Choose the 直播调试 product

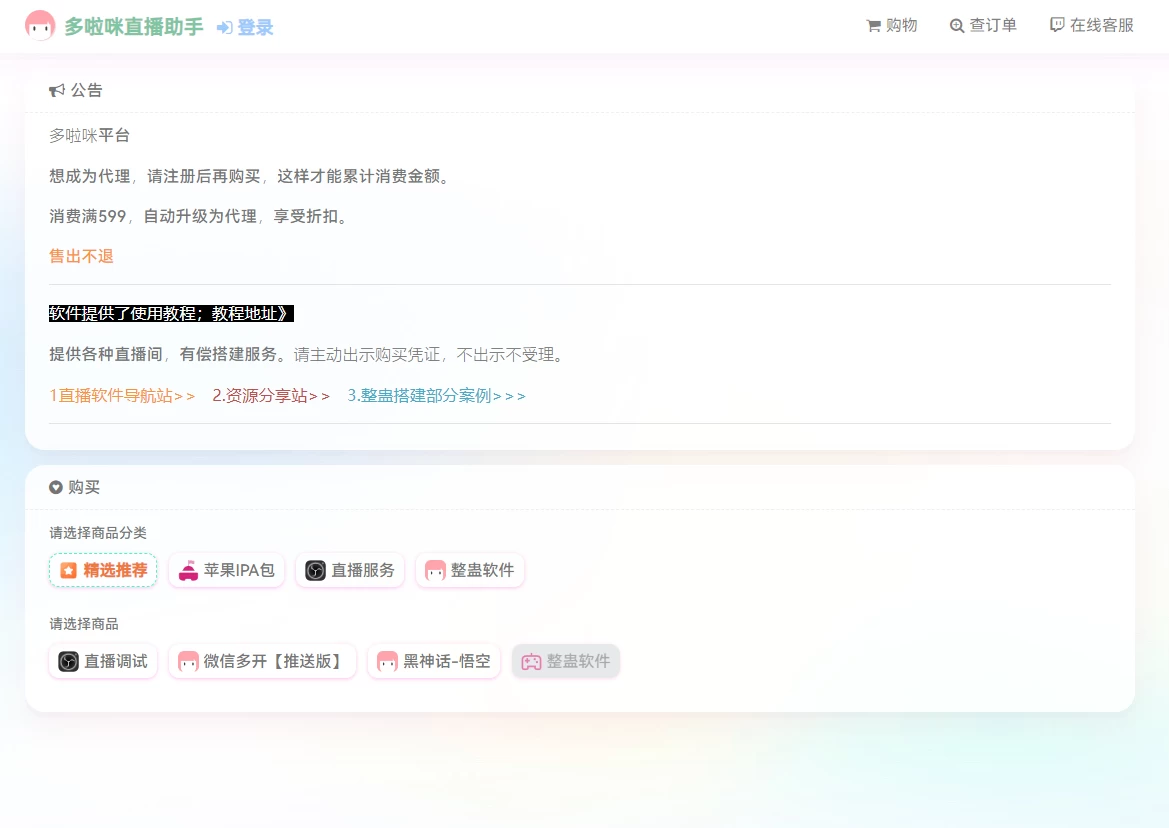click(x=103, y=661)
